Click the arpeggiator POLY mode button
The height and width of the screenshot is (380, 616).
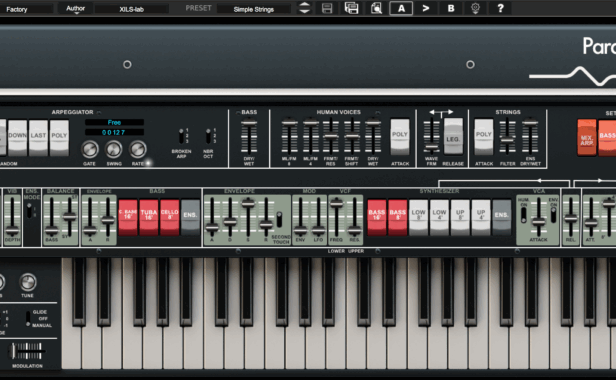59,137
